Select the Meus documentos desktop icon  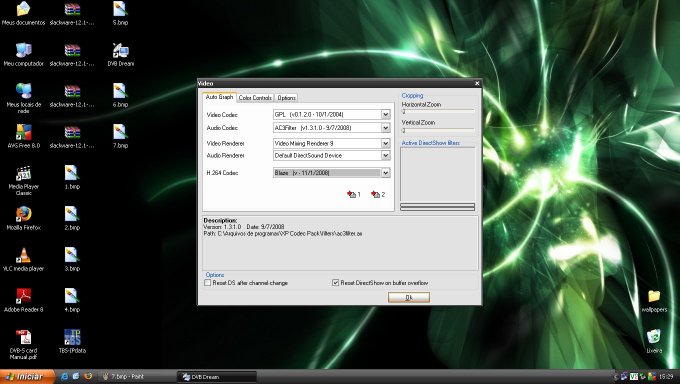tap(23, 13)
